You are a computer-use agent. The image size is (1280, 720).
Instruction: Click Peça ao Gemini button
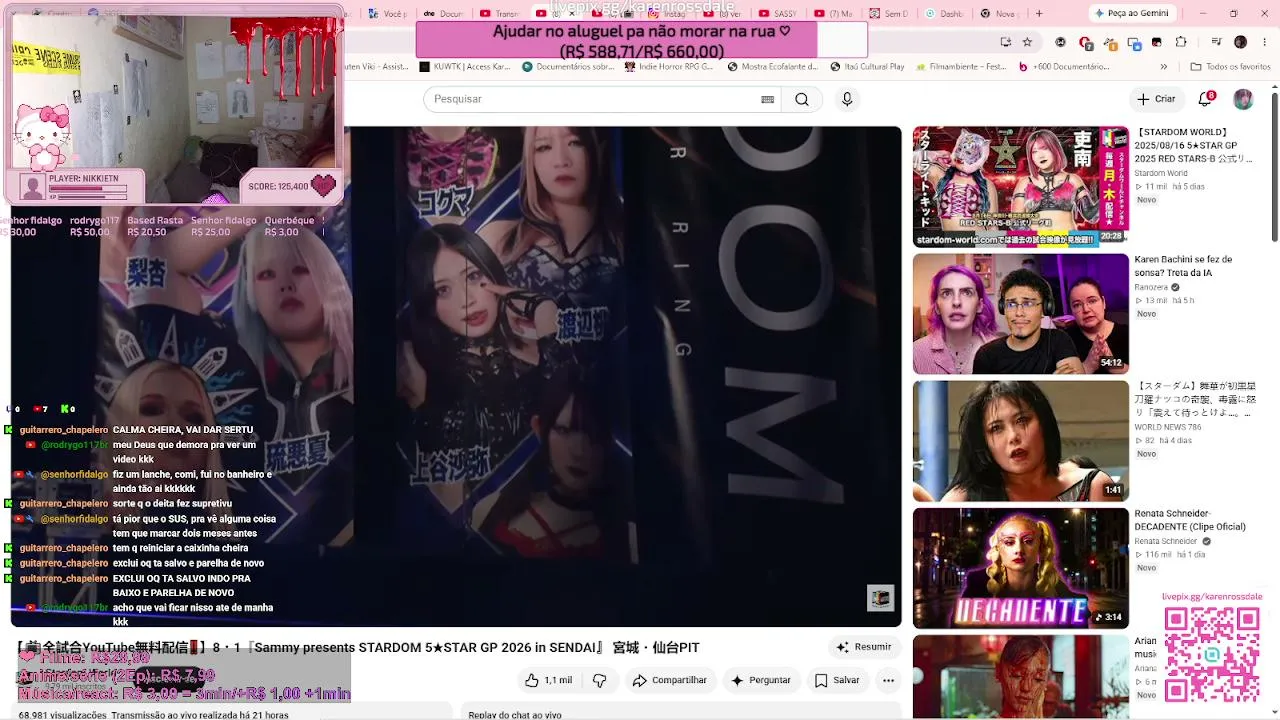coord(1132,13)
